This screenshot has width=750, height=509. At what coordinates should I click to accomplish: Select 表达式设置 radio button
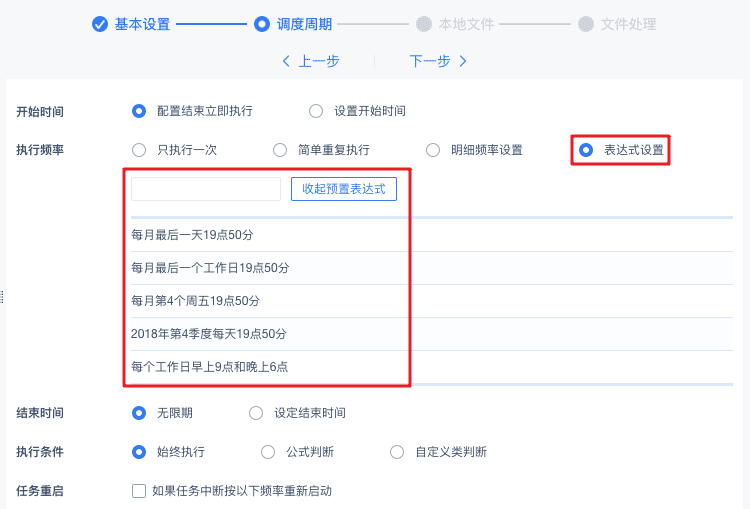click(586, 150)
